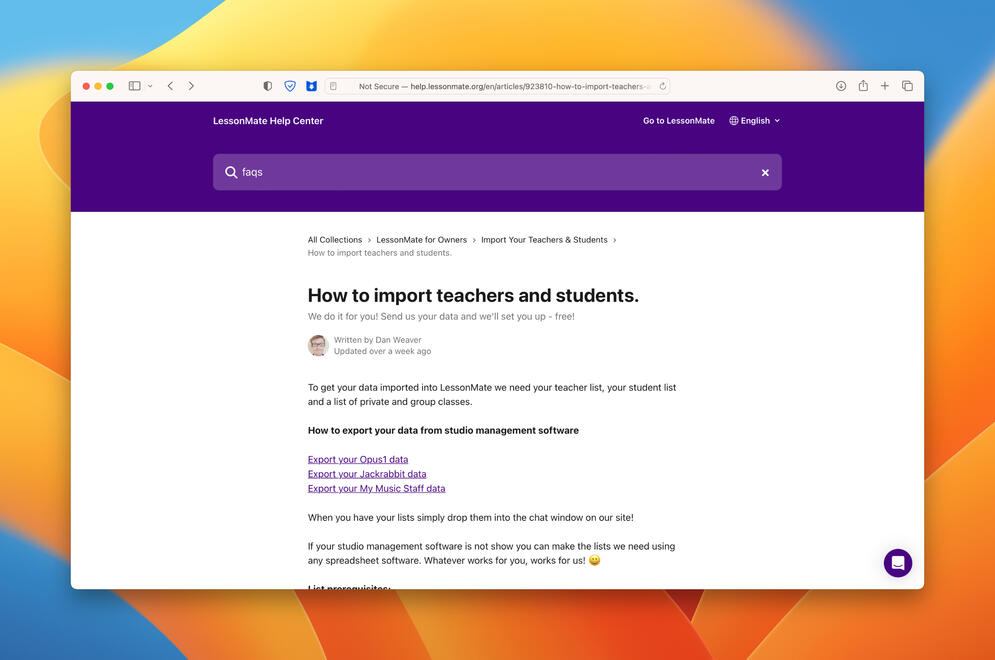Viewport: 995px width, 660px height.
Task: Show the tab overview icon
Action: (x=907, y=86)
